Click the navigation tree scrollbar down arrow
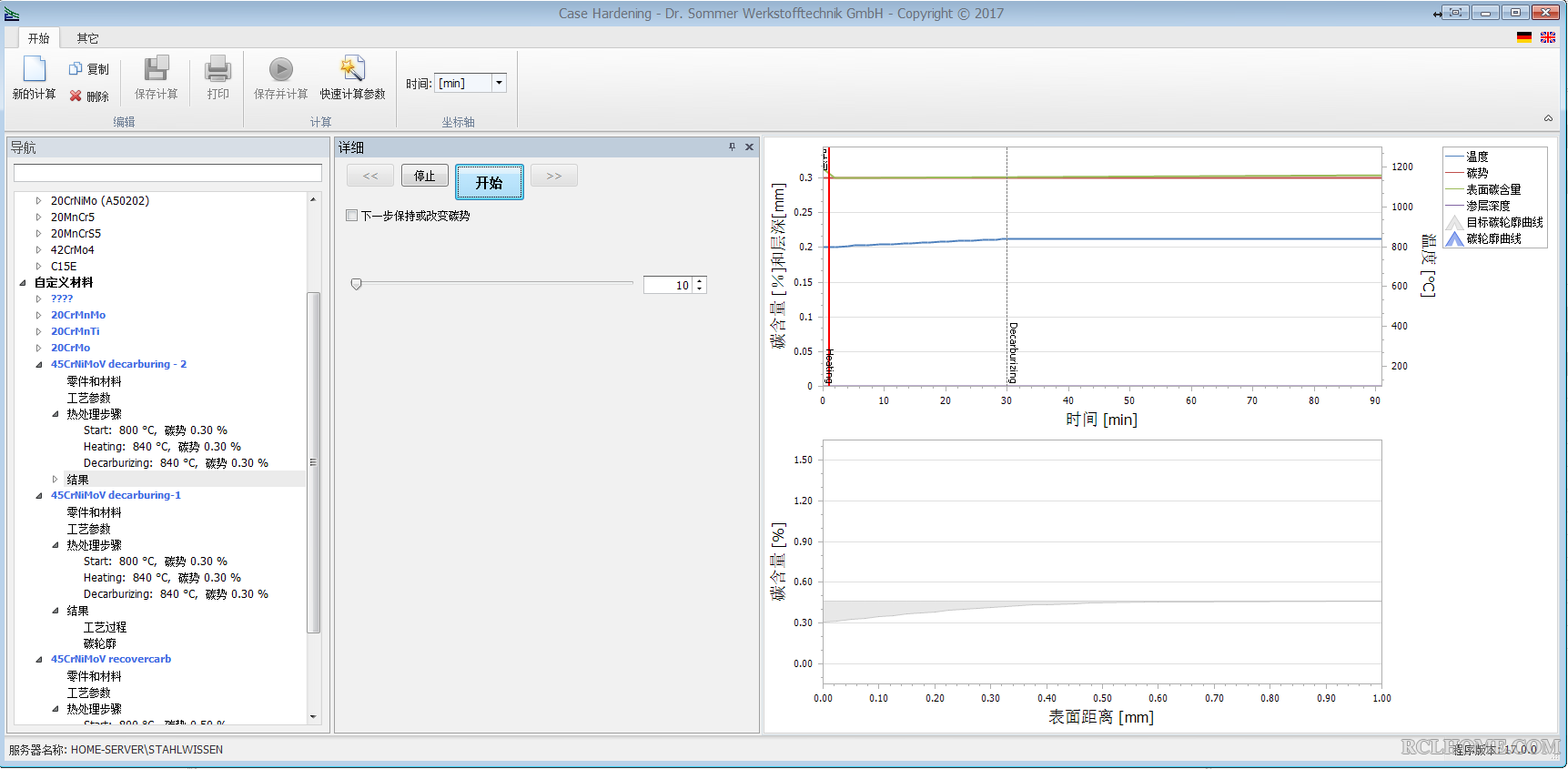 pos(313,716)
